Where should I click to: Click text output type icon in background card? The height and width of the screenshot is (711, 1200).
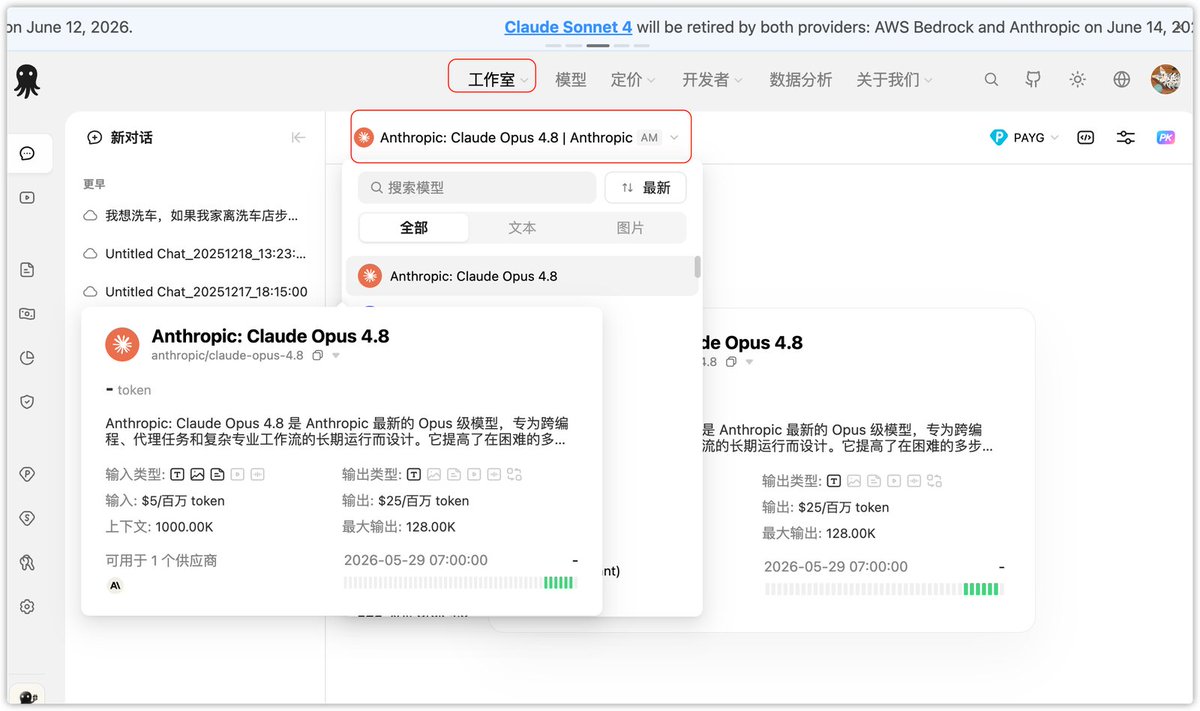tap(834, 481)
